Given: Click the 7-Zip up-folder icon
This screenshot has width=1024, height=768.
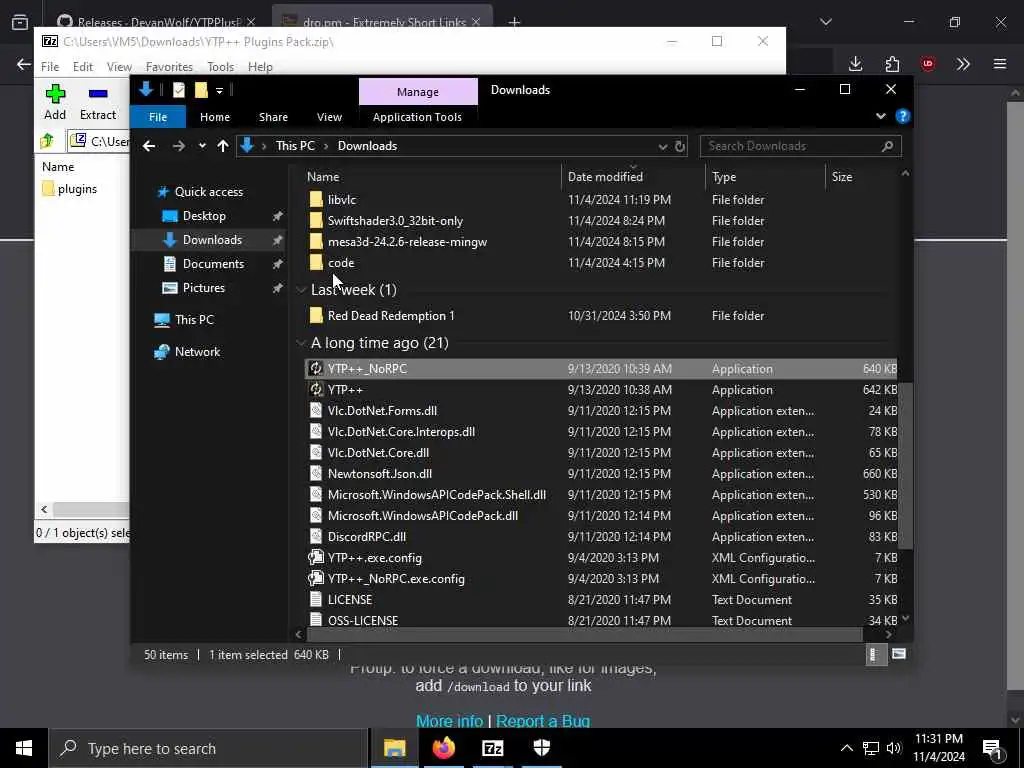Looking at the screenshot, I should coord(47,140).
